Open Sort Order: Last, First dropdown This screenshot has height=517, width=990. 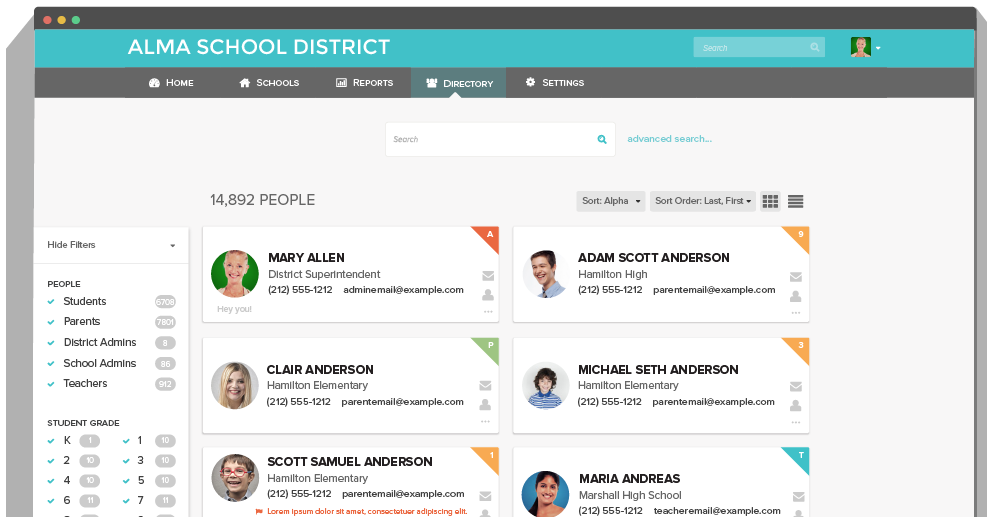[x=703, y=201]
